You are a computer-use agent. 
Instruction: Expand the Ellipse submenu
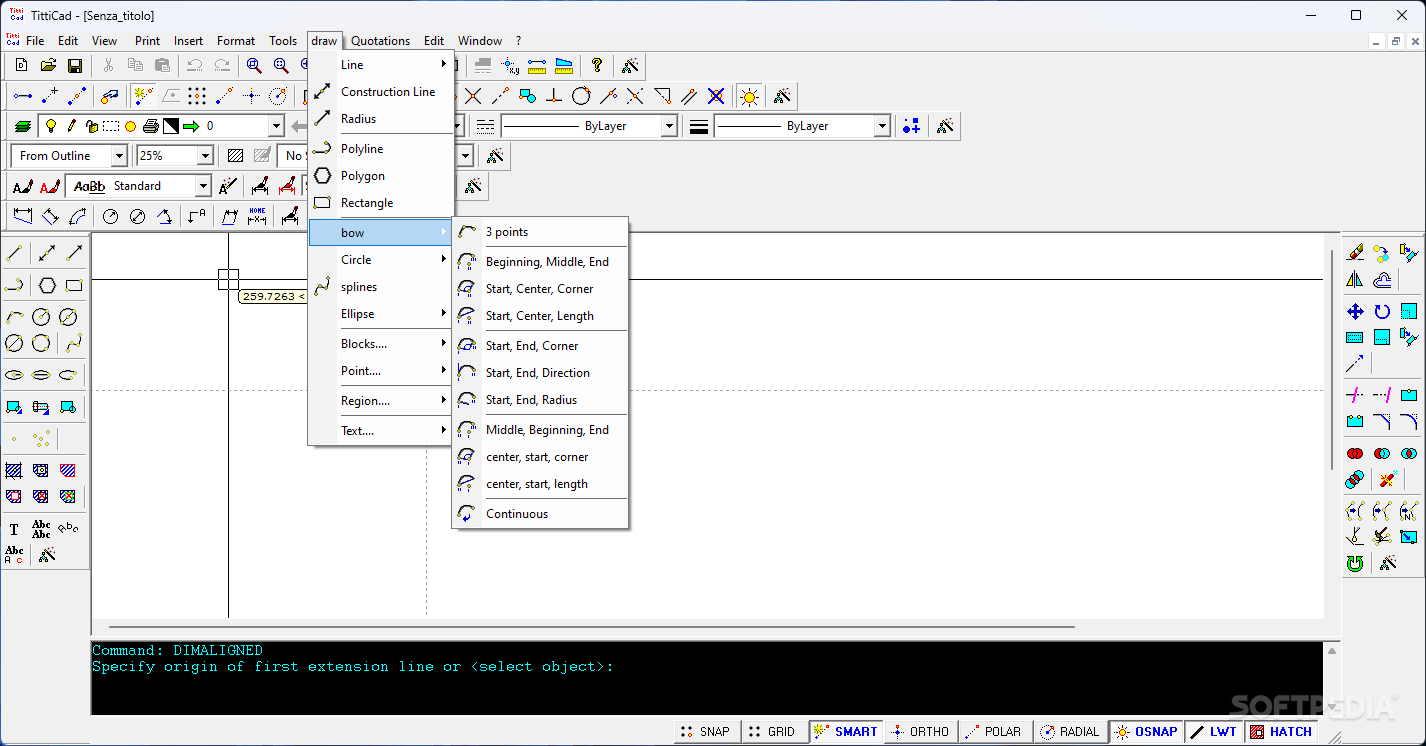[x=381, y=314]
